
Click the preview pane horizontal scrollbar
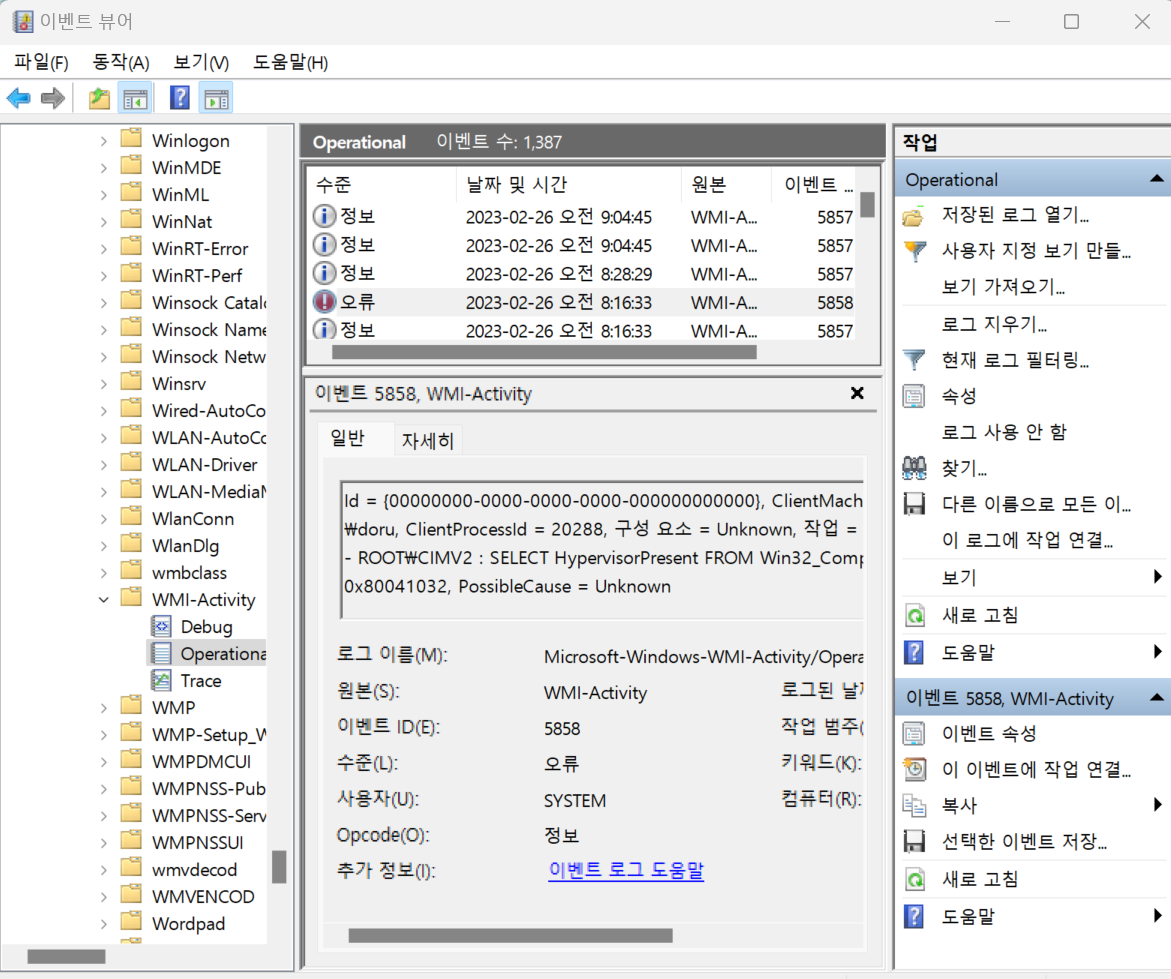(510, 936)
